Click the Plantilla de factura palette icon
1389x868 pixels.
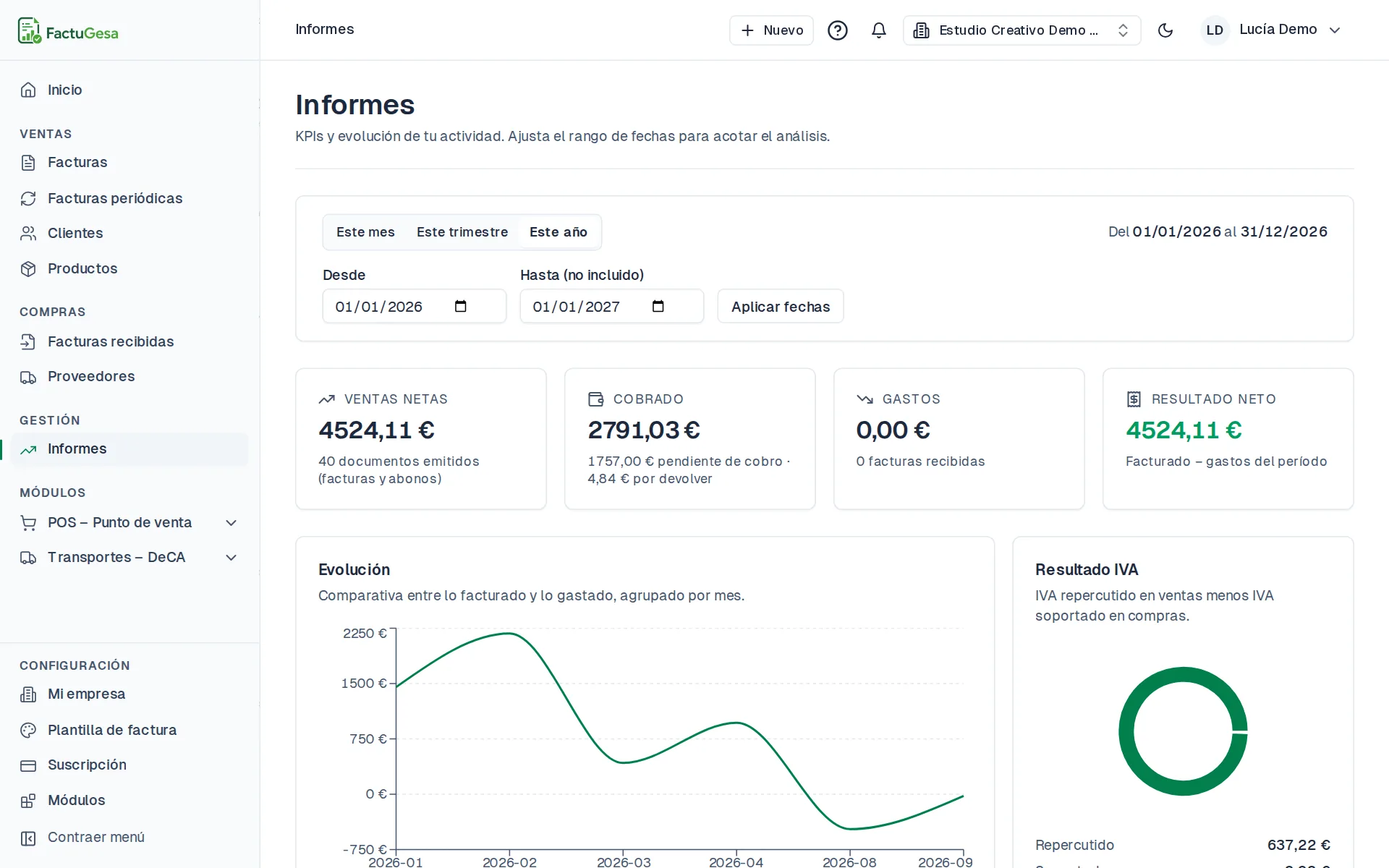28,731
